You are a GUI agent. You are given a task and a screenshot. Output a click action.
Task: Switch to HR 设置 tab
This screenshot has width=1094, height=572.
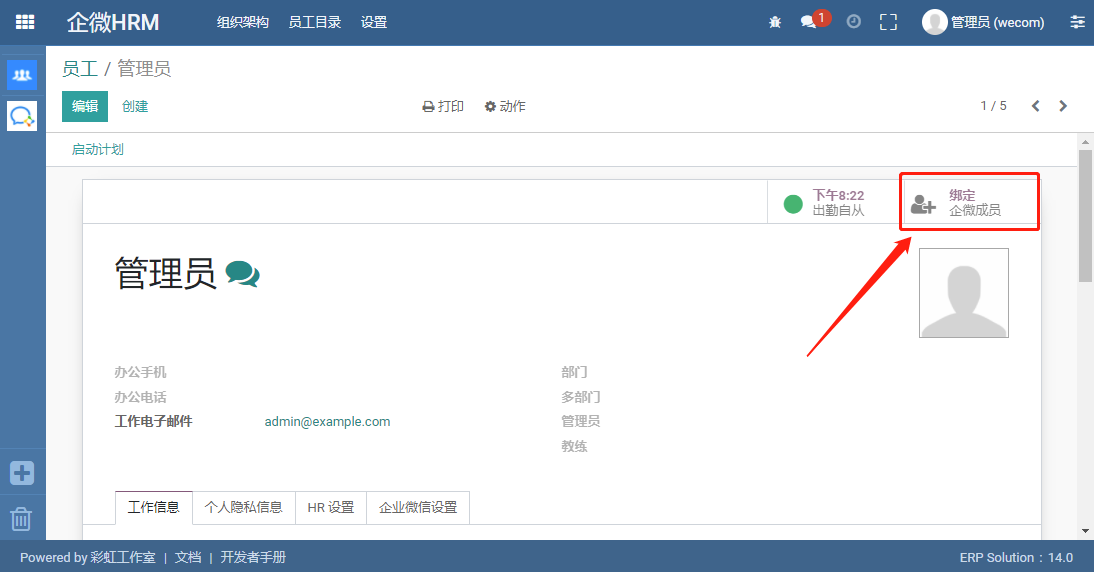(331, 507)
